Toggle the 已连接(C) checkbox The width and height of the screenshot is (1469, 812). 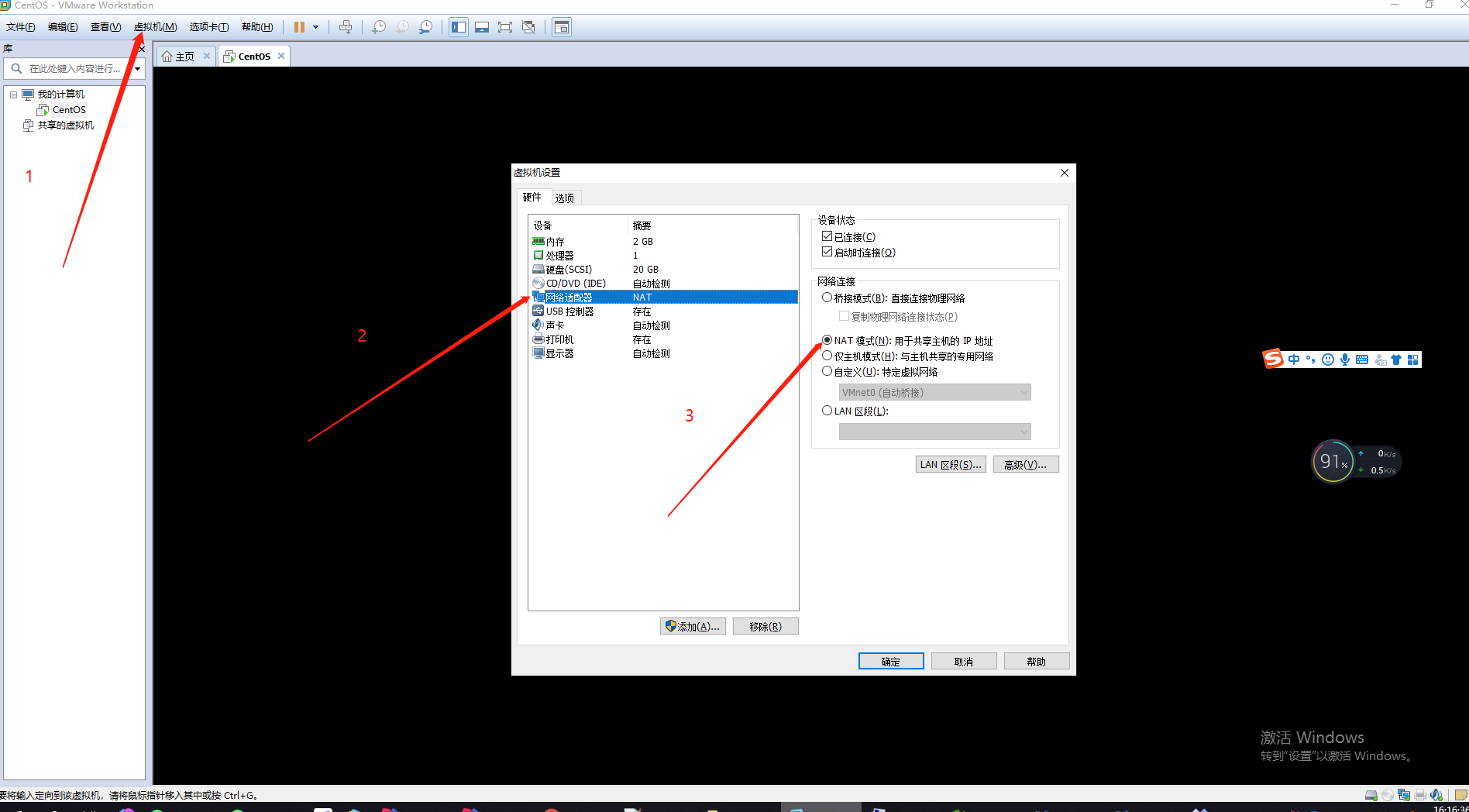(x=827, y=236)
